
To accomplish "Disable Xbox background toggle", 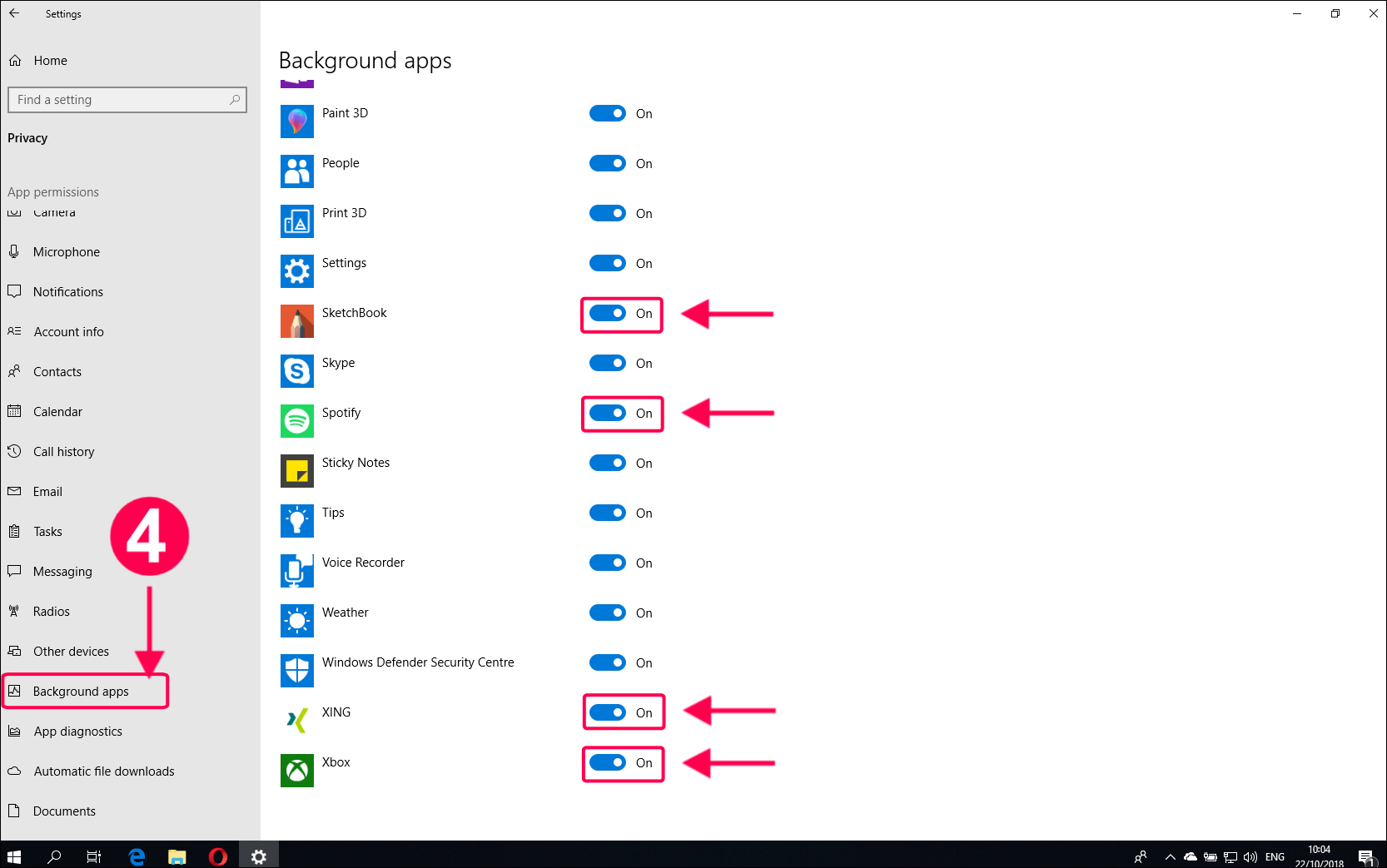I will [x=608, y=762].
